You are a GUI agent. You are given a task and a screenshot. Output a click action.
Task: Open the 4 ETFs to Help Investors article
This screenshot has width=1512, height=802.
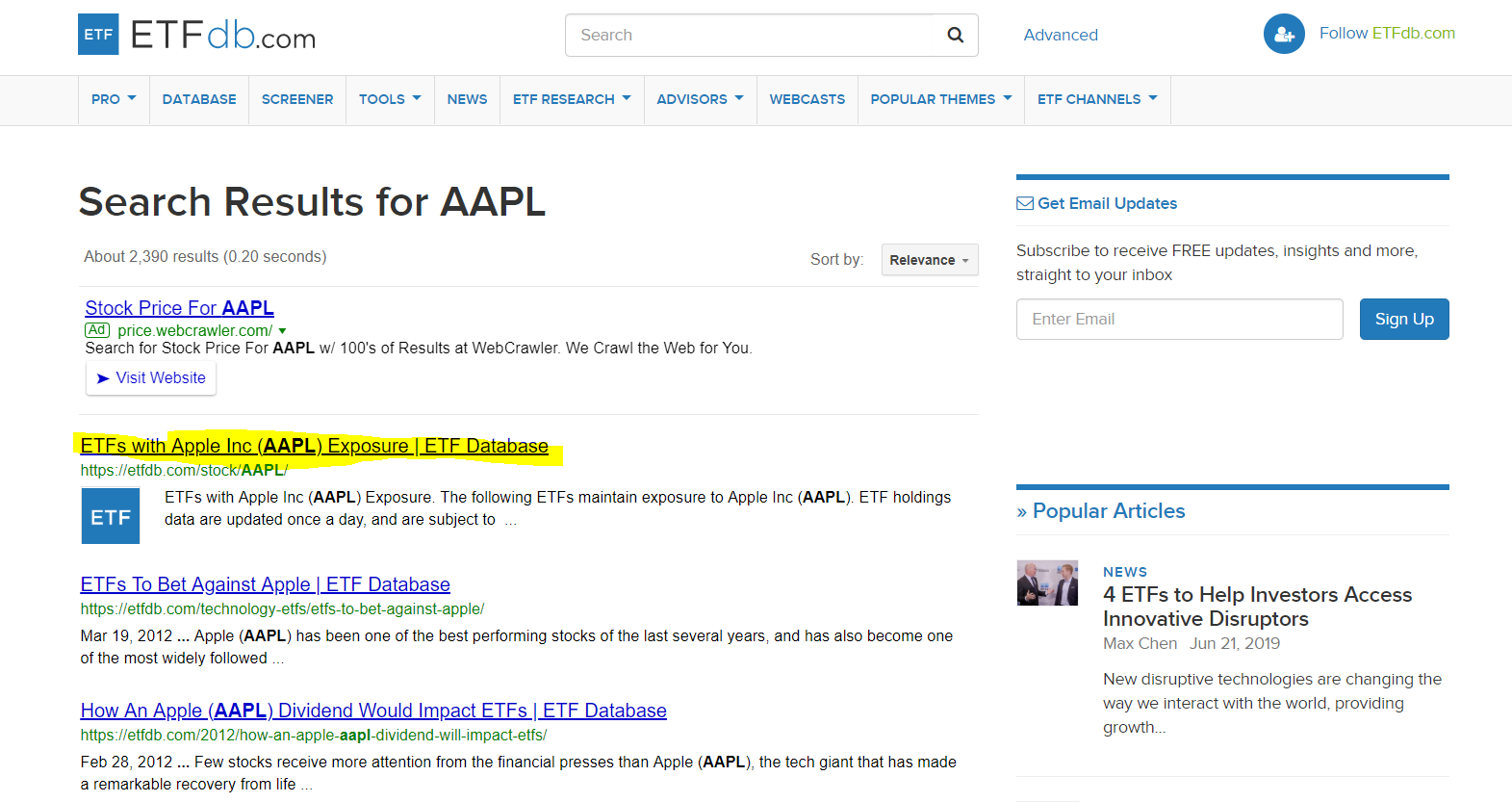tap(1257, 607)
